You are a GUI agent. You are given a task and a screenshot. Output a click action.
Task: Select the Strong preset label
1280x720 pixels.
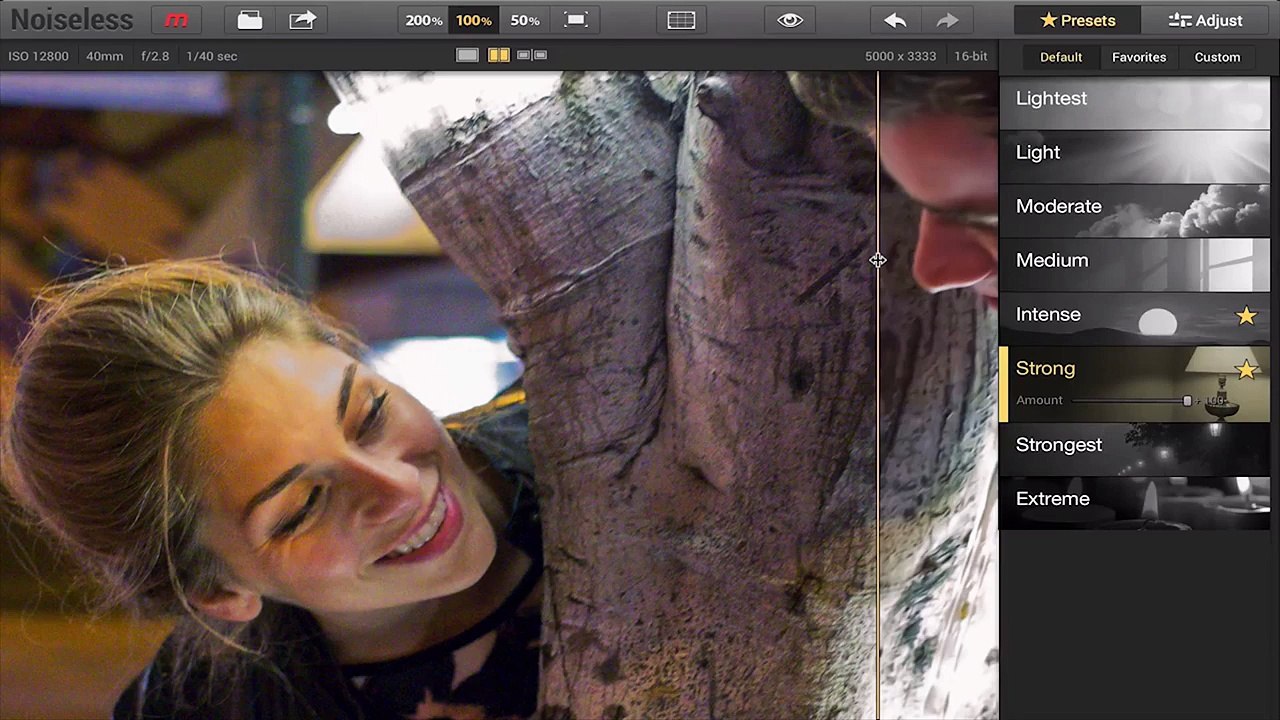click(x=1045, y=368)
